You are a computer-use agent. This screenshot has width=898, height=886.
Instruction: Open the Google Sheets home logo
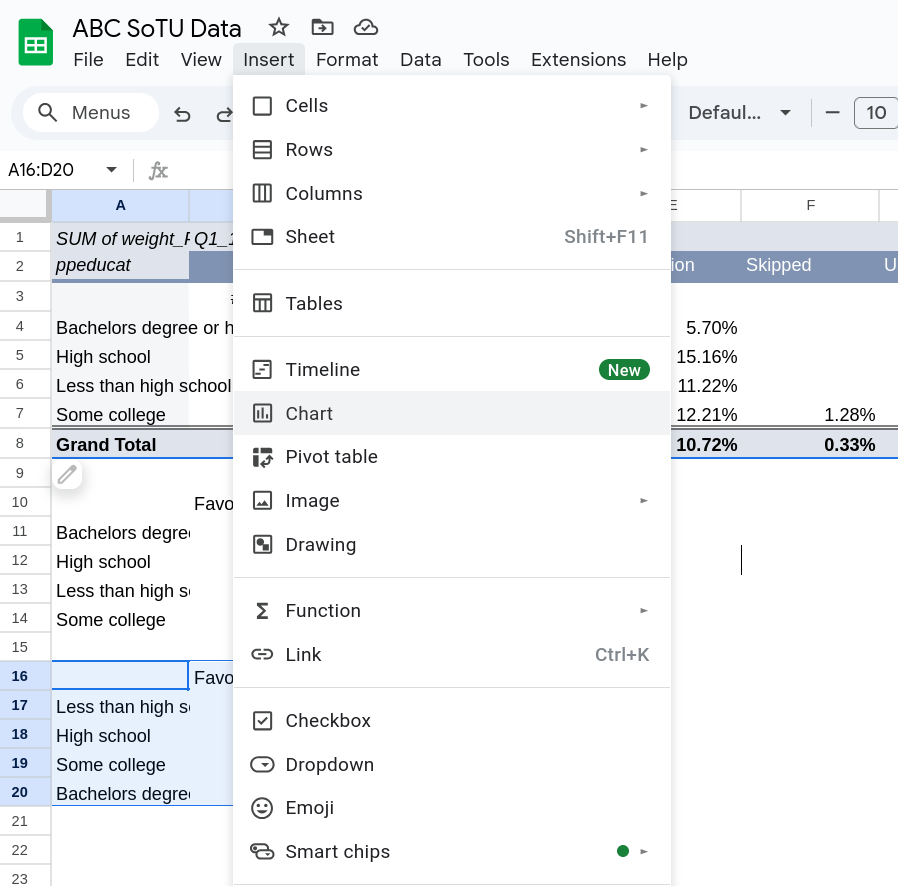[36, 44]
